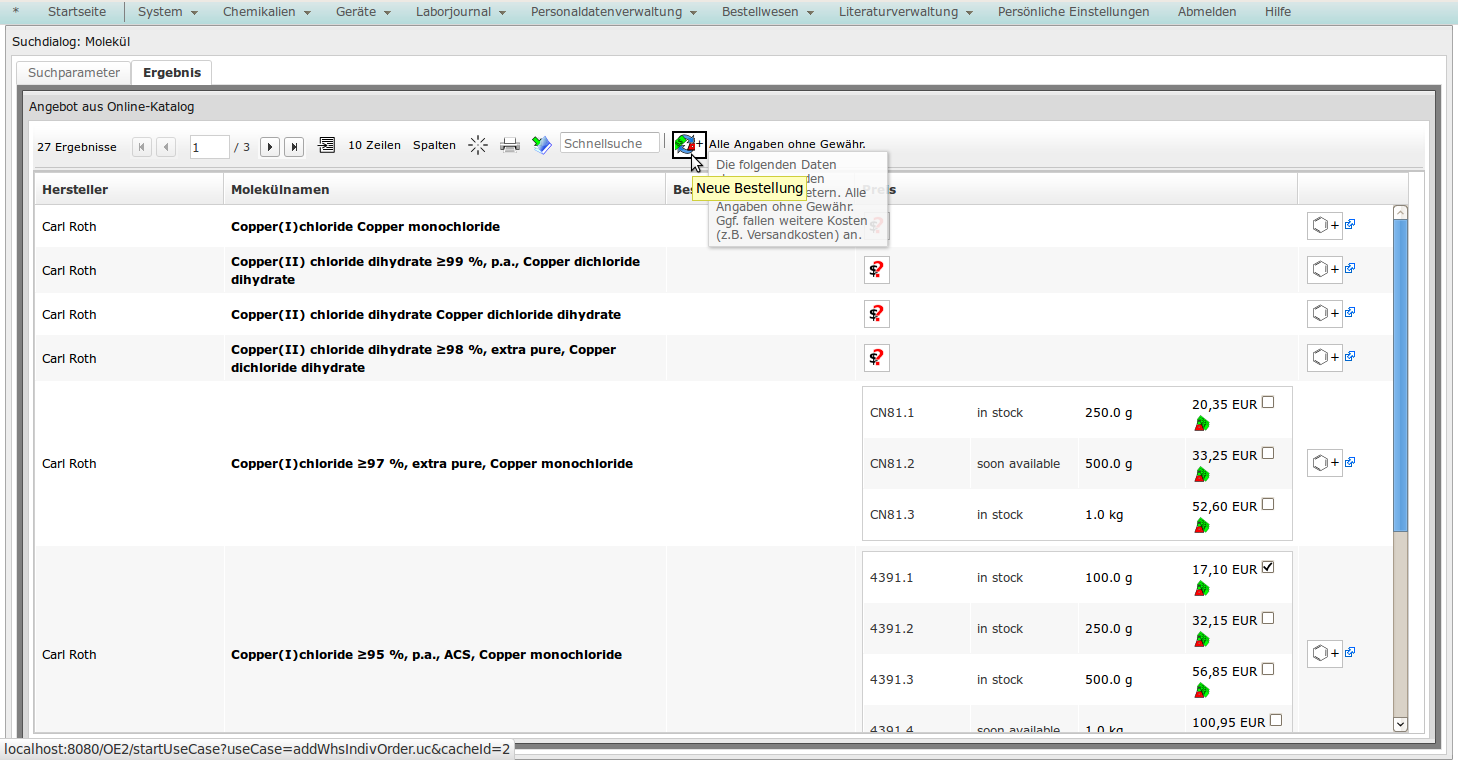The image size is (1458, 760).
Task: Click the order cart icon under 20,35 EUR
Action: coord(1201,424)
